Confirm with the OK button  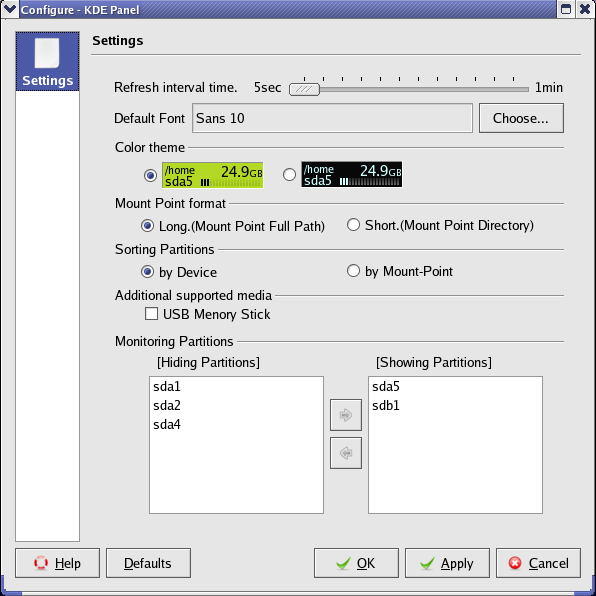tap(356, 563)
